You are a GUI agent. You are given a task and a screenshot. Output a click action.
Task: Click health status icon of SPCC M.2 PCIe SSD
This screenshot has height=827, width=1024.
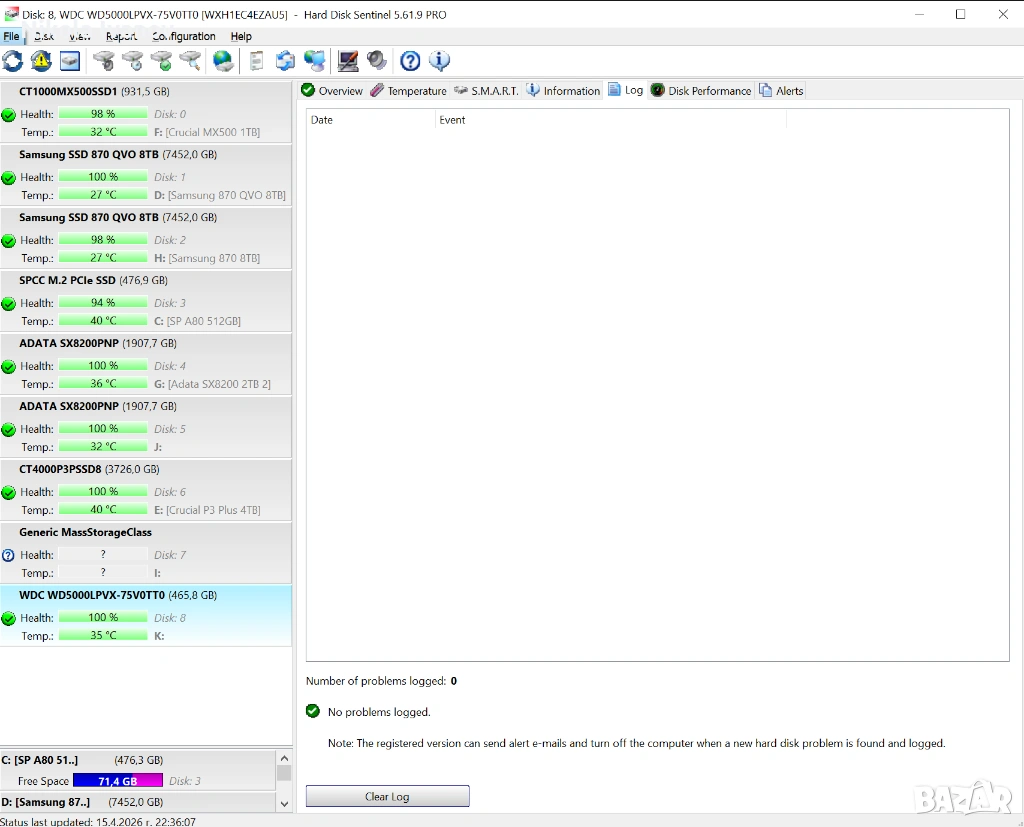8,304
